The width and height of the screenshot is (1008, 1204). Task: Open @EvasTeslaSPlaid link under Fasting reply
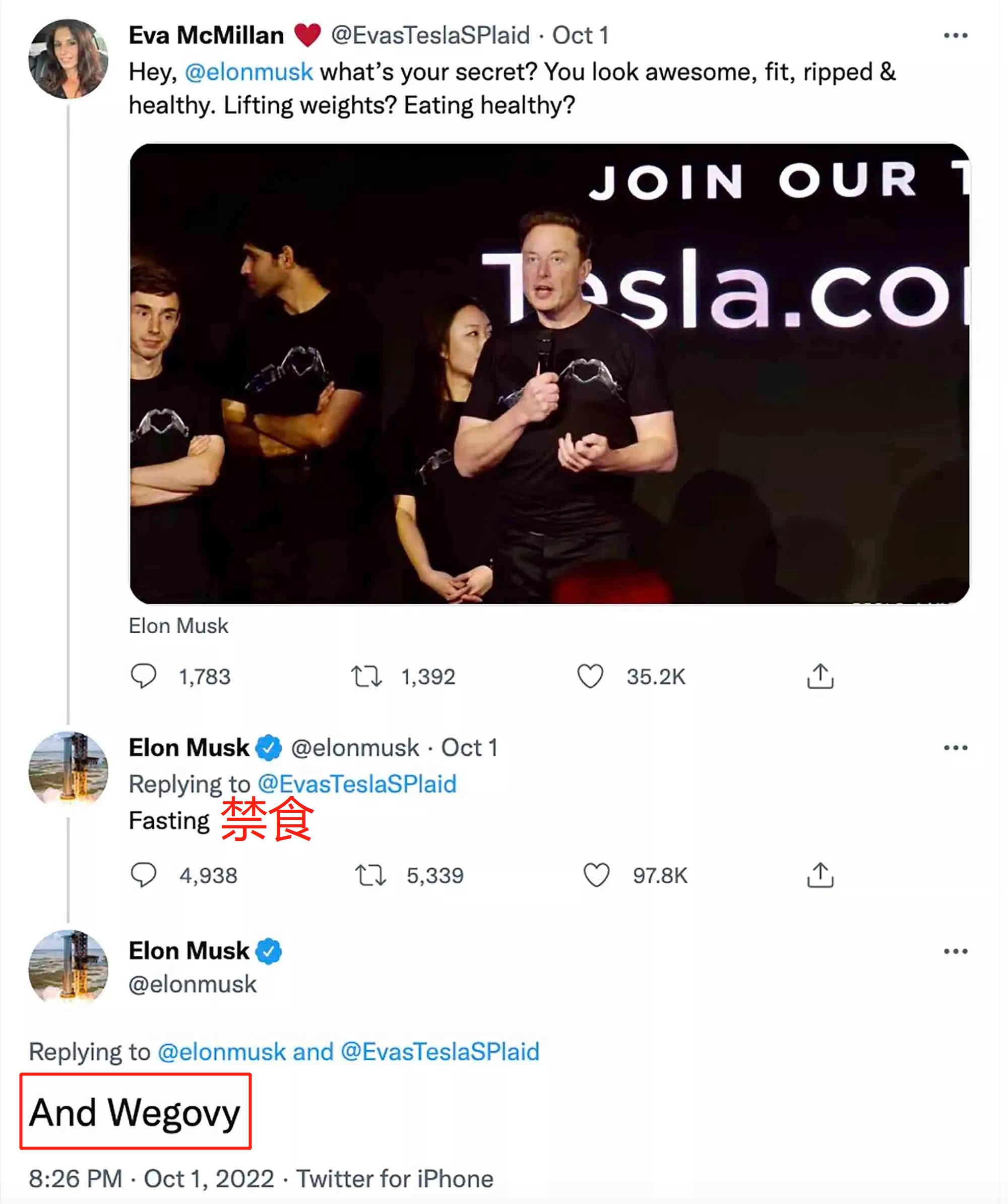pyautogui.click(x=357, y=784)
